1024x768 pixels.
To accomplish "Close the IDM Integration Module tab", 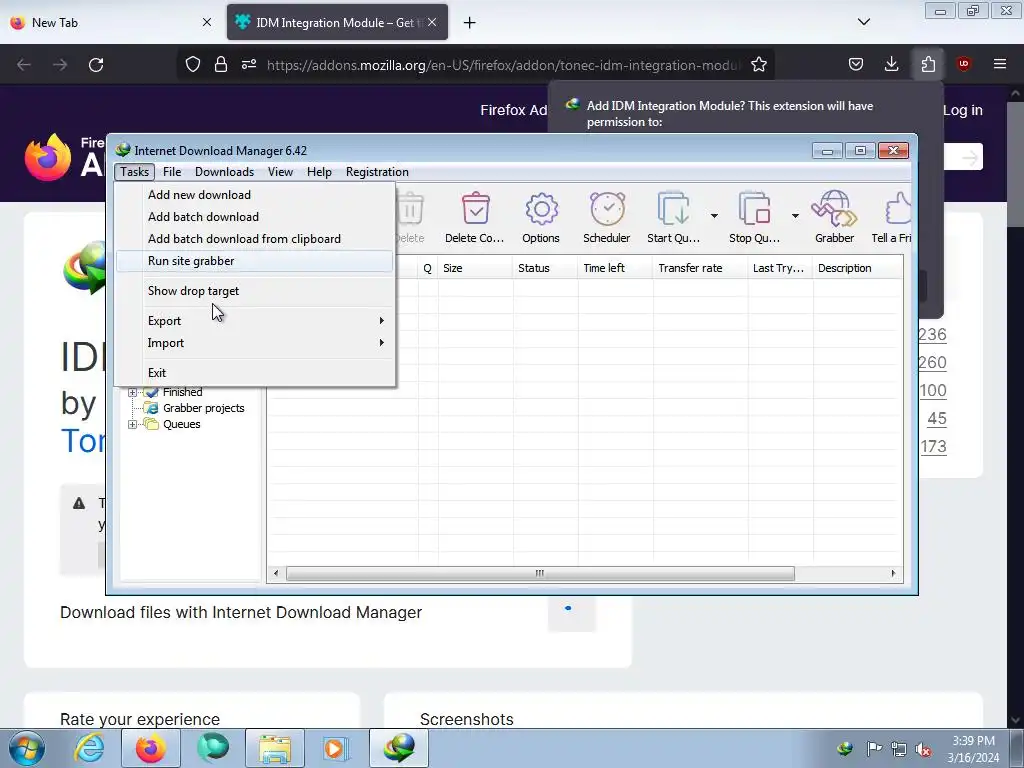I will tap(432, 22).
